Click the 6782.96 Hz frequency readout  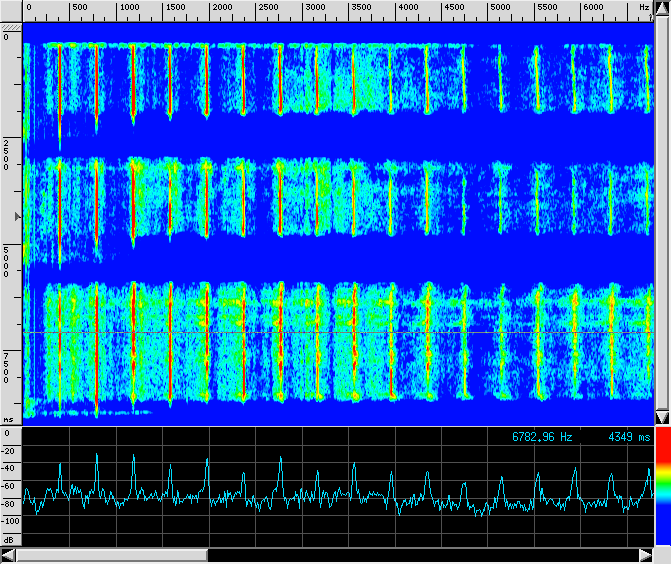click(x=542, y=437)
